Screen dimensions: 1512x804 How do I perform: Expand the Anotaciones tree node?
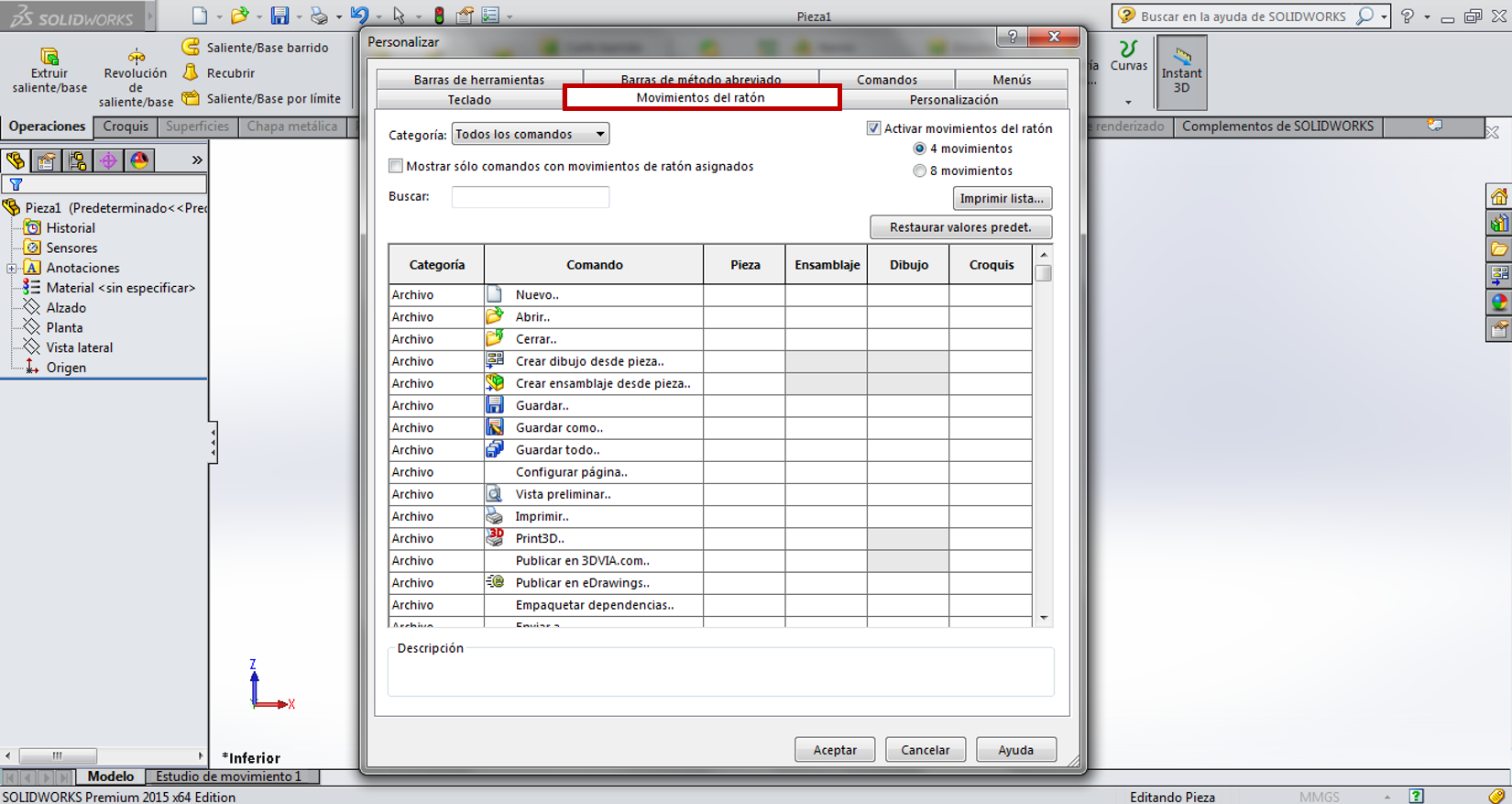point(12,269)
